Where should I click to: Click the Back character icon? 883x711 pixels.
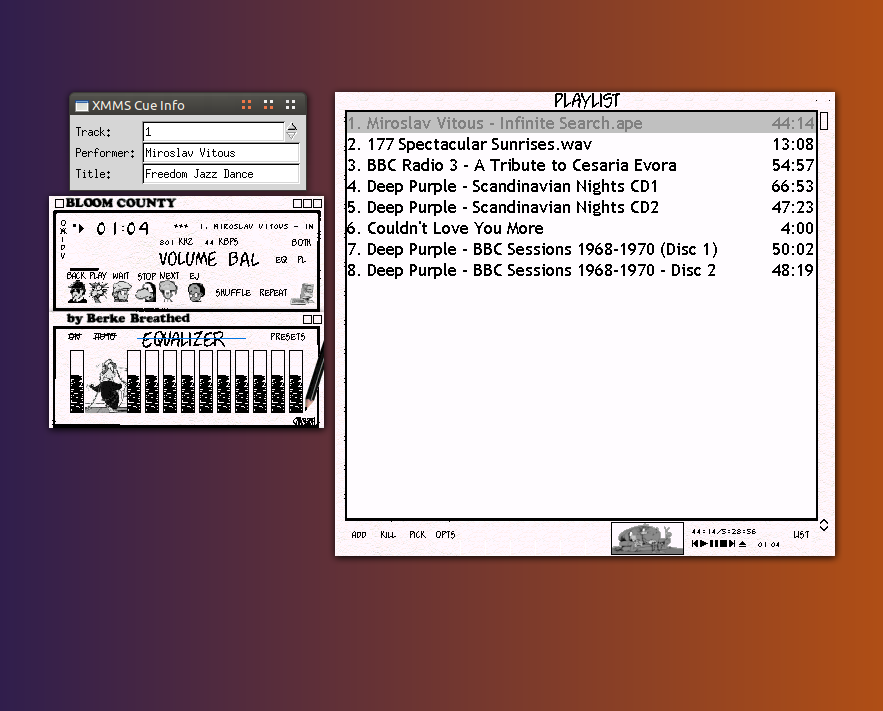point(77,291)
